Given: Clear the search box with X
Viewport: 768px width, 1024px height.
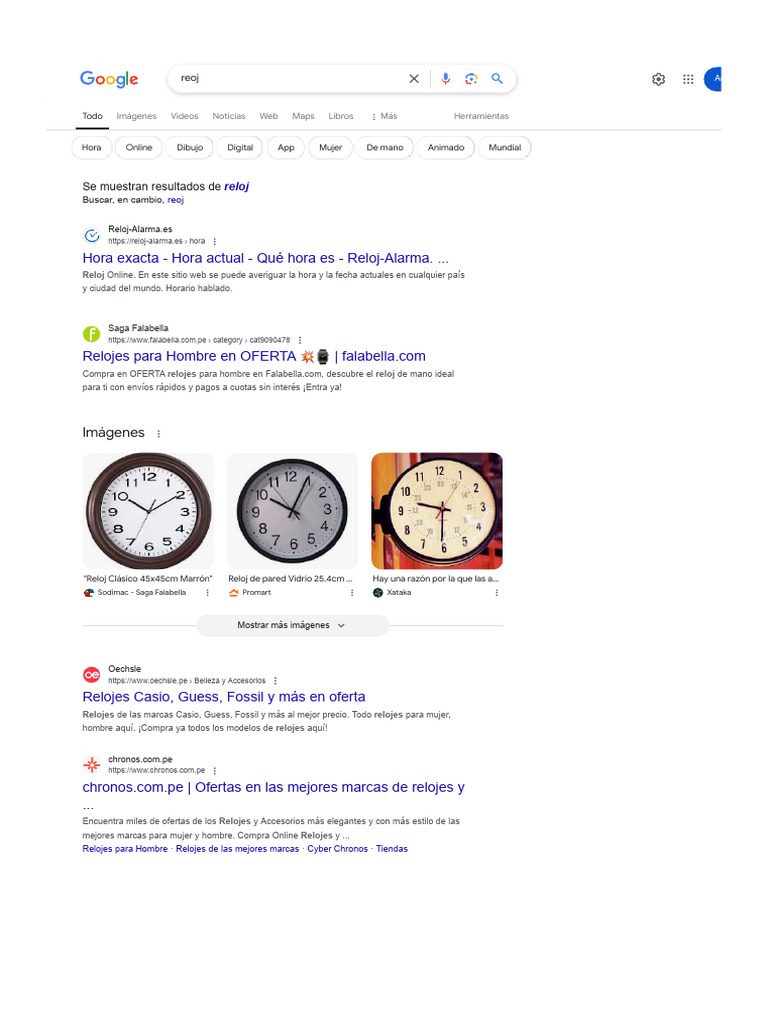Looking at the screenshot, I should (414, 79).
